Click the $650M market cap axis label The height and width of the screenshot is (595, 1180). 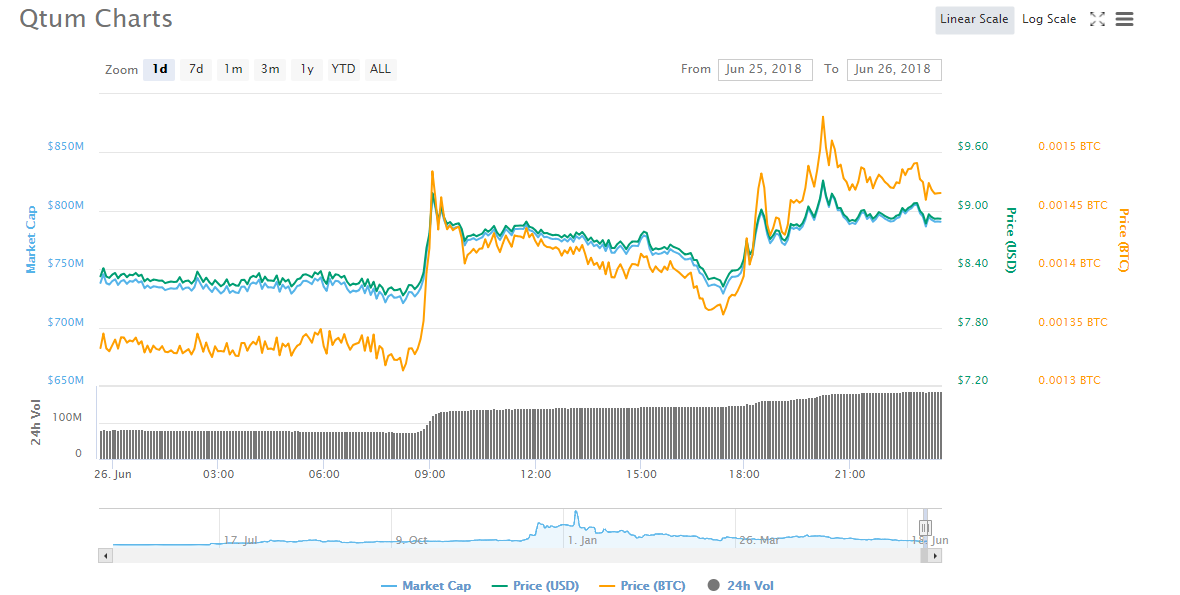click(x=65, y=381)
